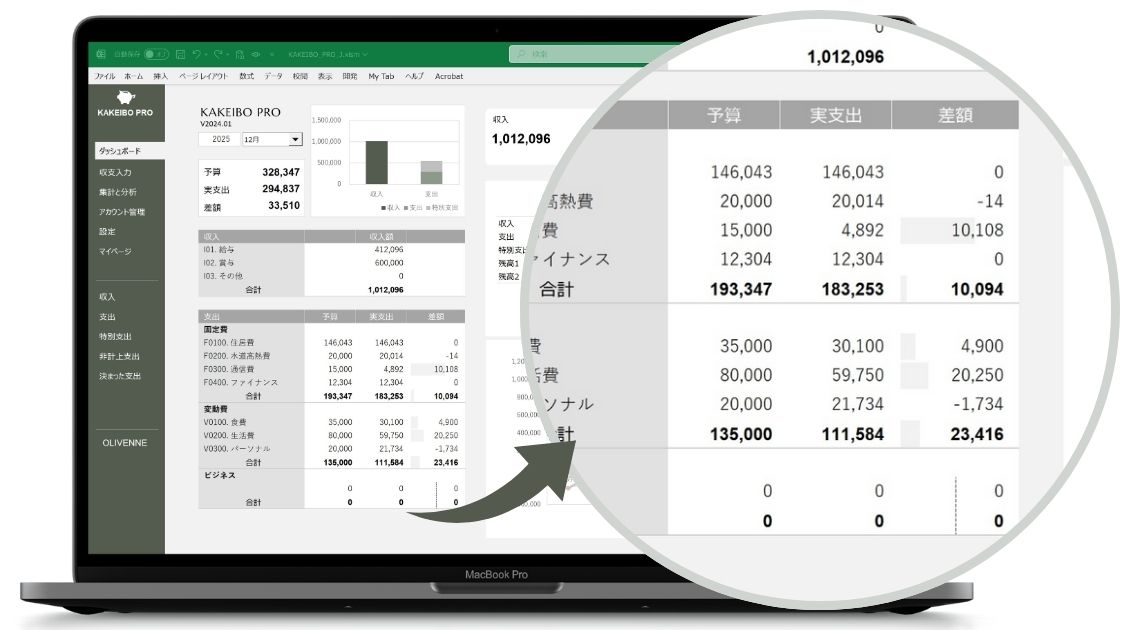1125x630 pixels.
Task: Select アカウント管理 in the sidebar
Action: coord(122,212)
